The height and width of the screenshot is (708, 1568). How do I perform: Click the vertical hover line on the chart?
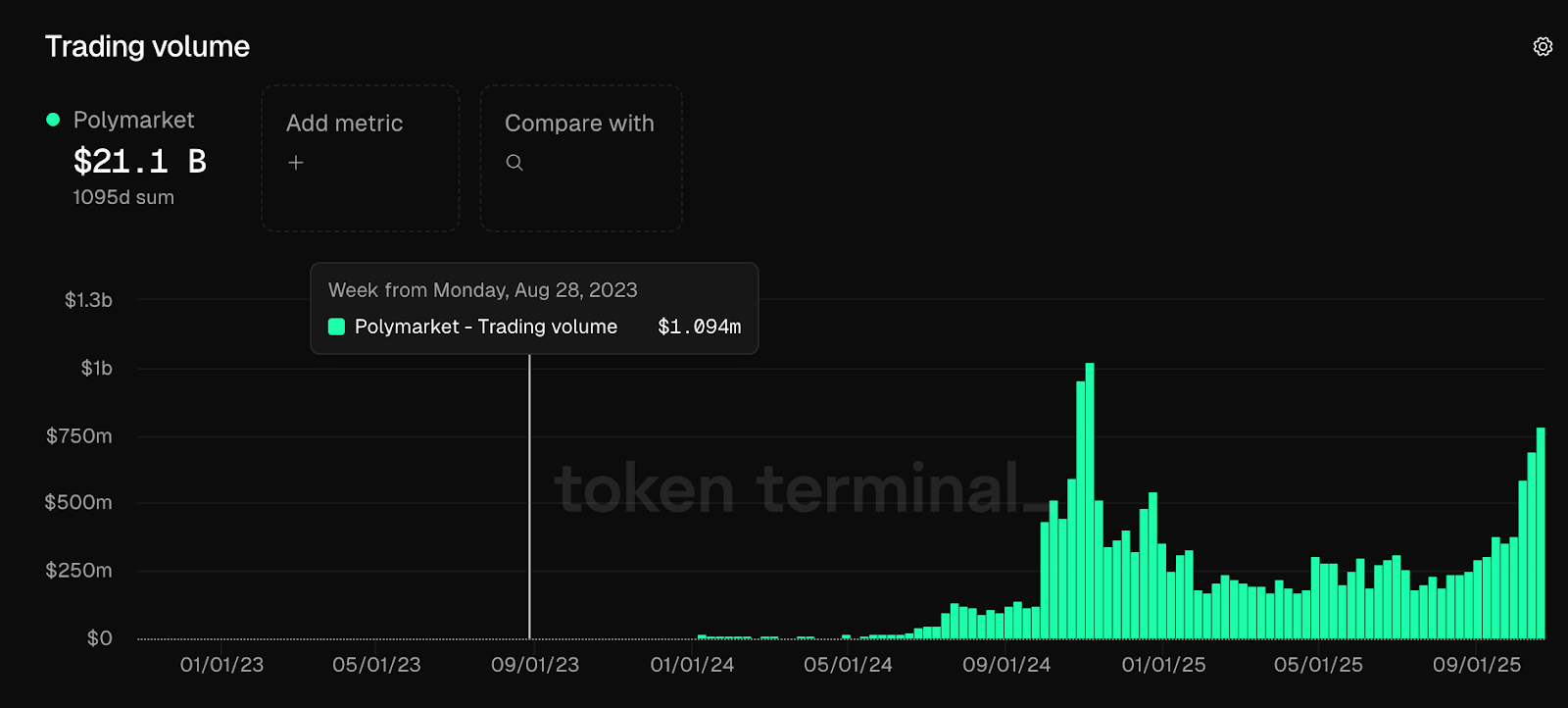pos(529,490)
